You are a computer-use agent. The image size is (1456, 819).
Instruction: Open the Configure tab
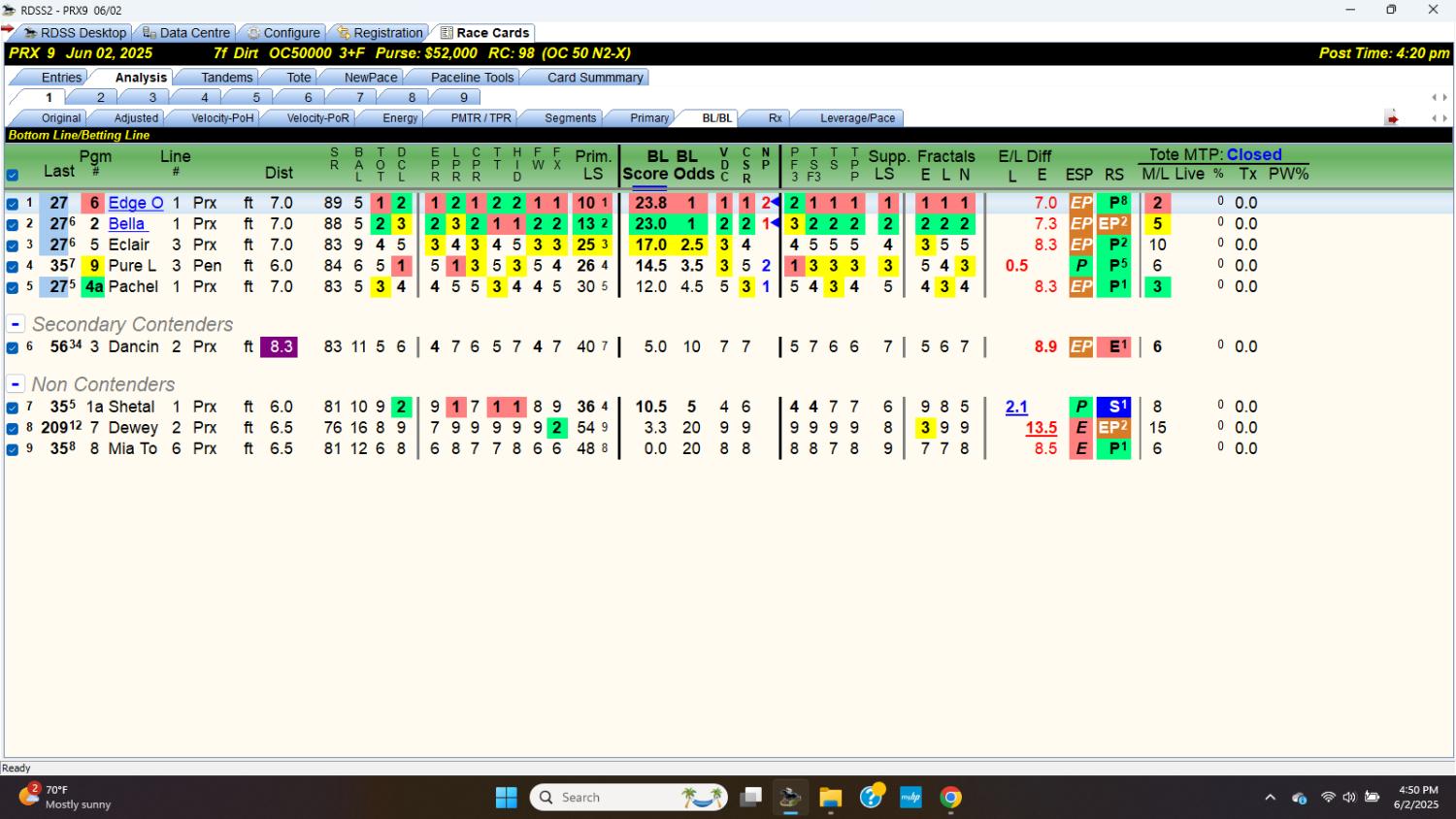(x=281, y=33)
